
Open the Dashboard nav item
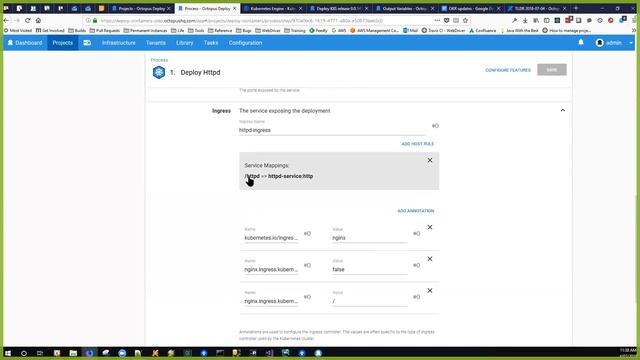[x=25, y=43]
